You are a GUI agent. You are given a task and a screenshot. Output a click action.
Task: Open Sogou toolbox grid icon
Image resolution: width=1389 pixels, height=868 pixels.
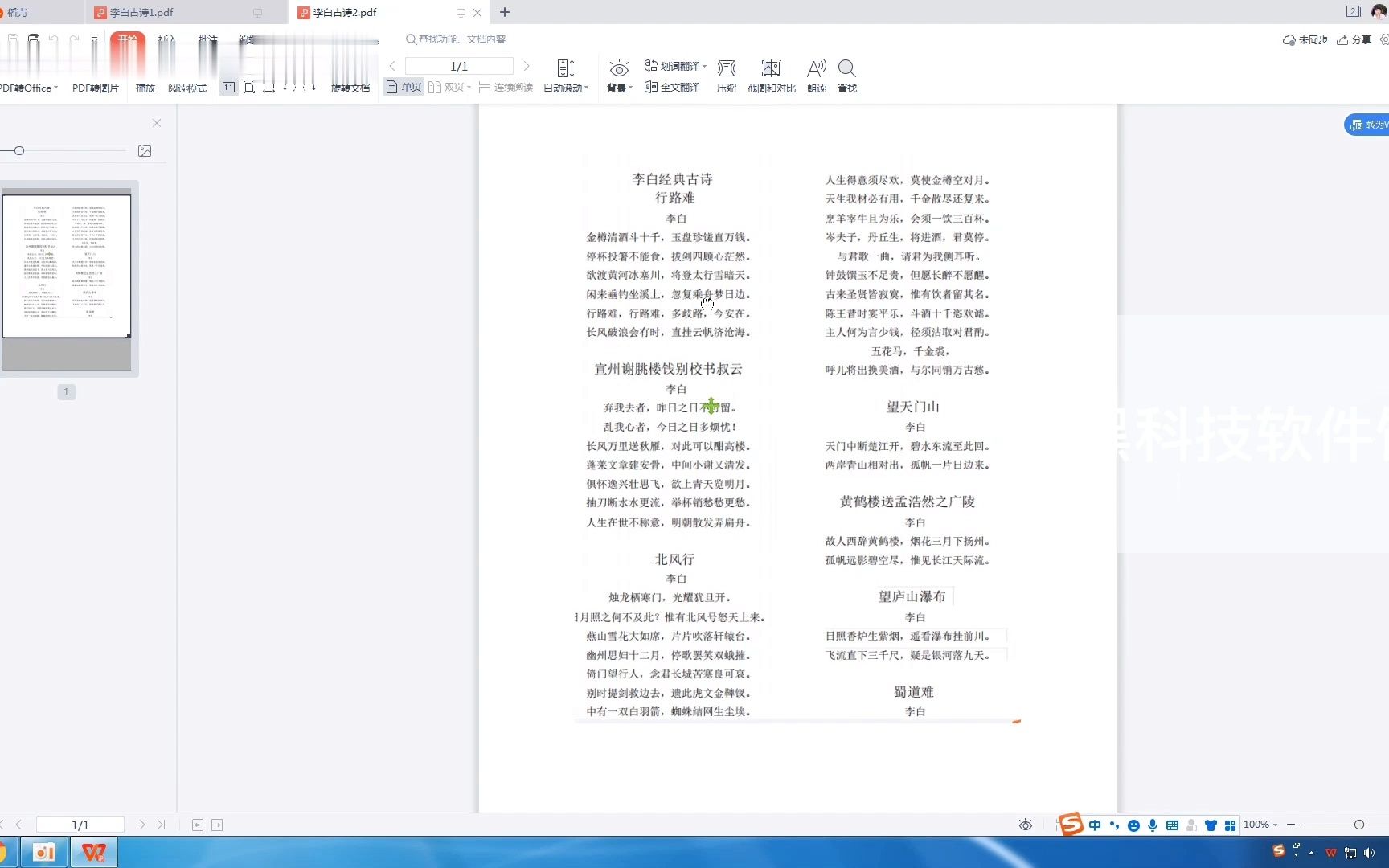[x=1230, y=825]
